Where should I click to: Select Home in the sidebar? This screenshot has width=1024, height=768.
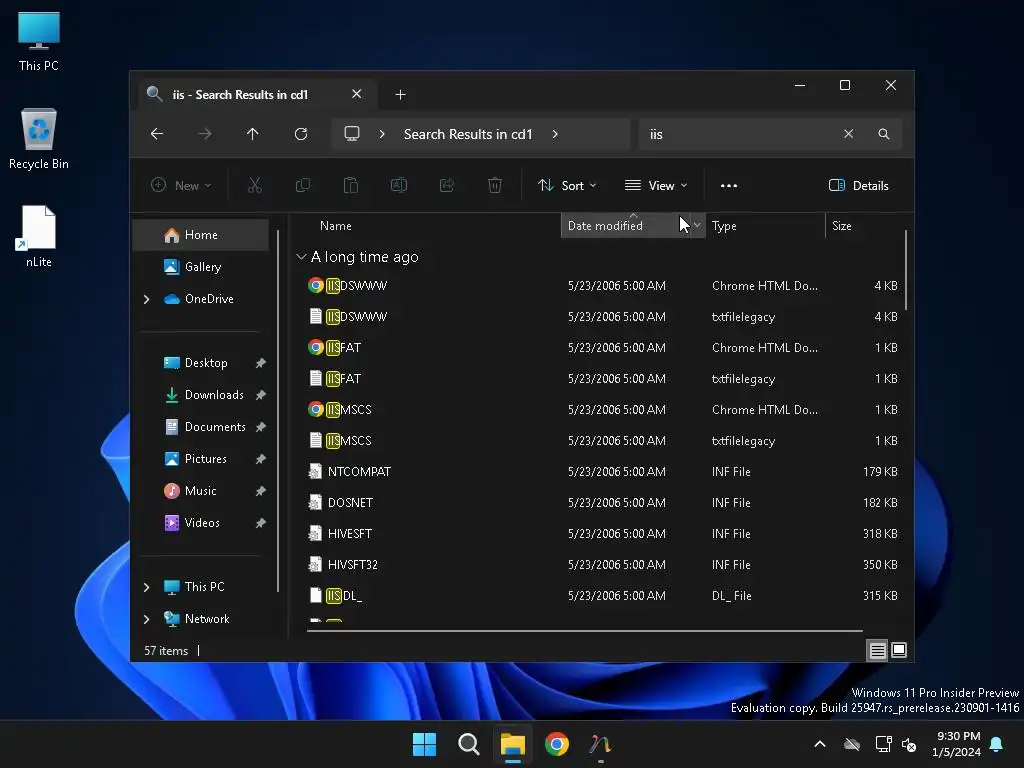click(200, 235)
